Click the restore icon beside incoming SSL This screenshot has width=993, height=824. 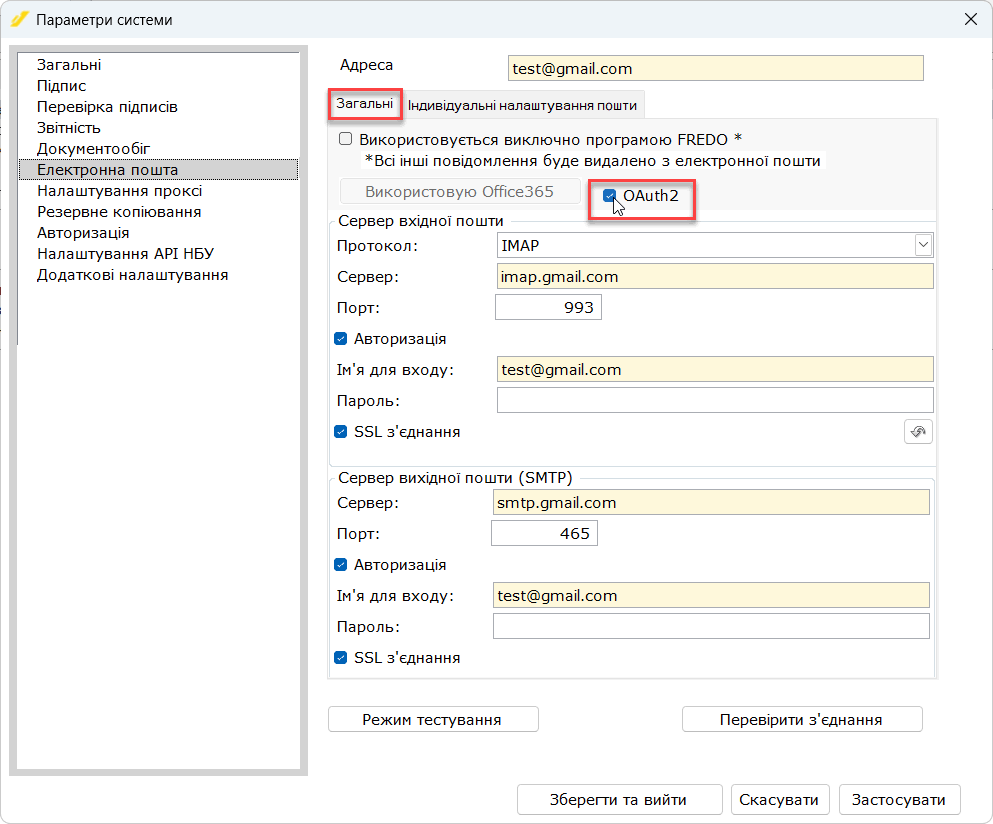(x=918, y=432)
